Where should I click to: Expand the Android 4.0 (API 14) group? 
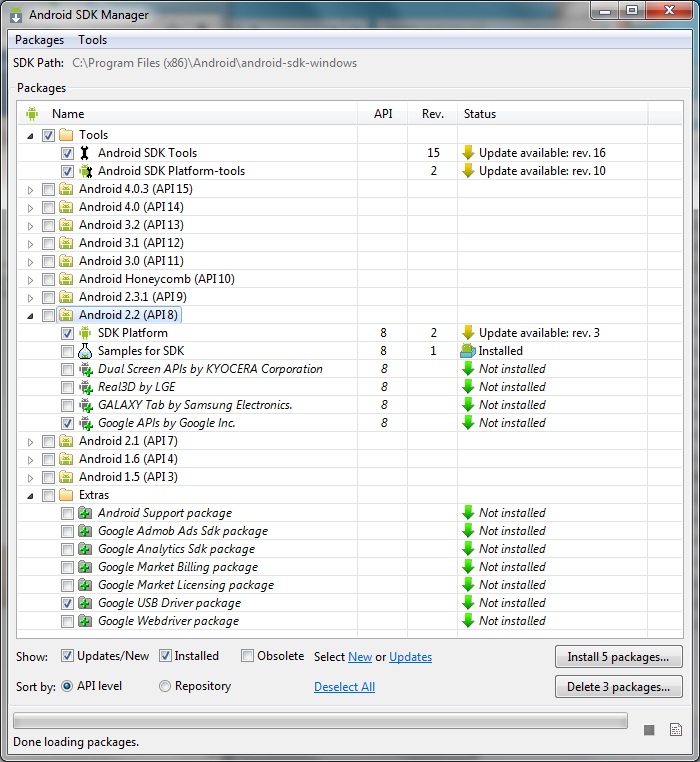(30, 208)
